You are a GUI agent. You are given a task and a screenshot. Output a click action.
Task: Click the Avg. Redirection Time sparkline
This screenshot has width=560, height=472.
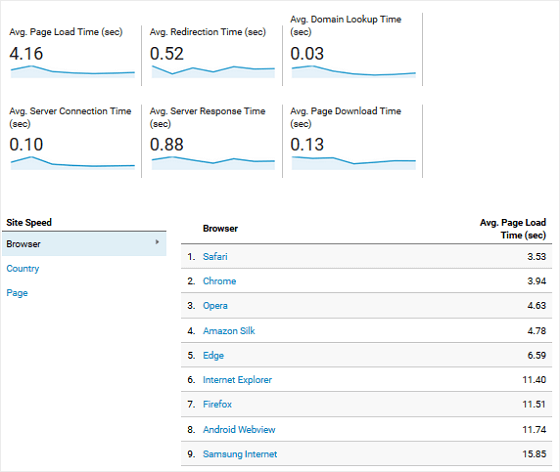(213, 71)
